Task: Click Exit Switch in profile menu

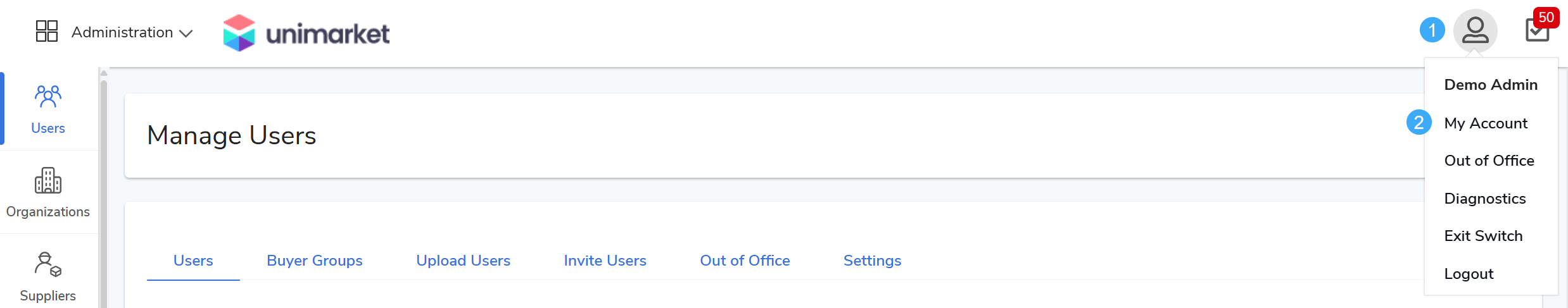Action: [x=1483, y=236]
